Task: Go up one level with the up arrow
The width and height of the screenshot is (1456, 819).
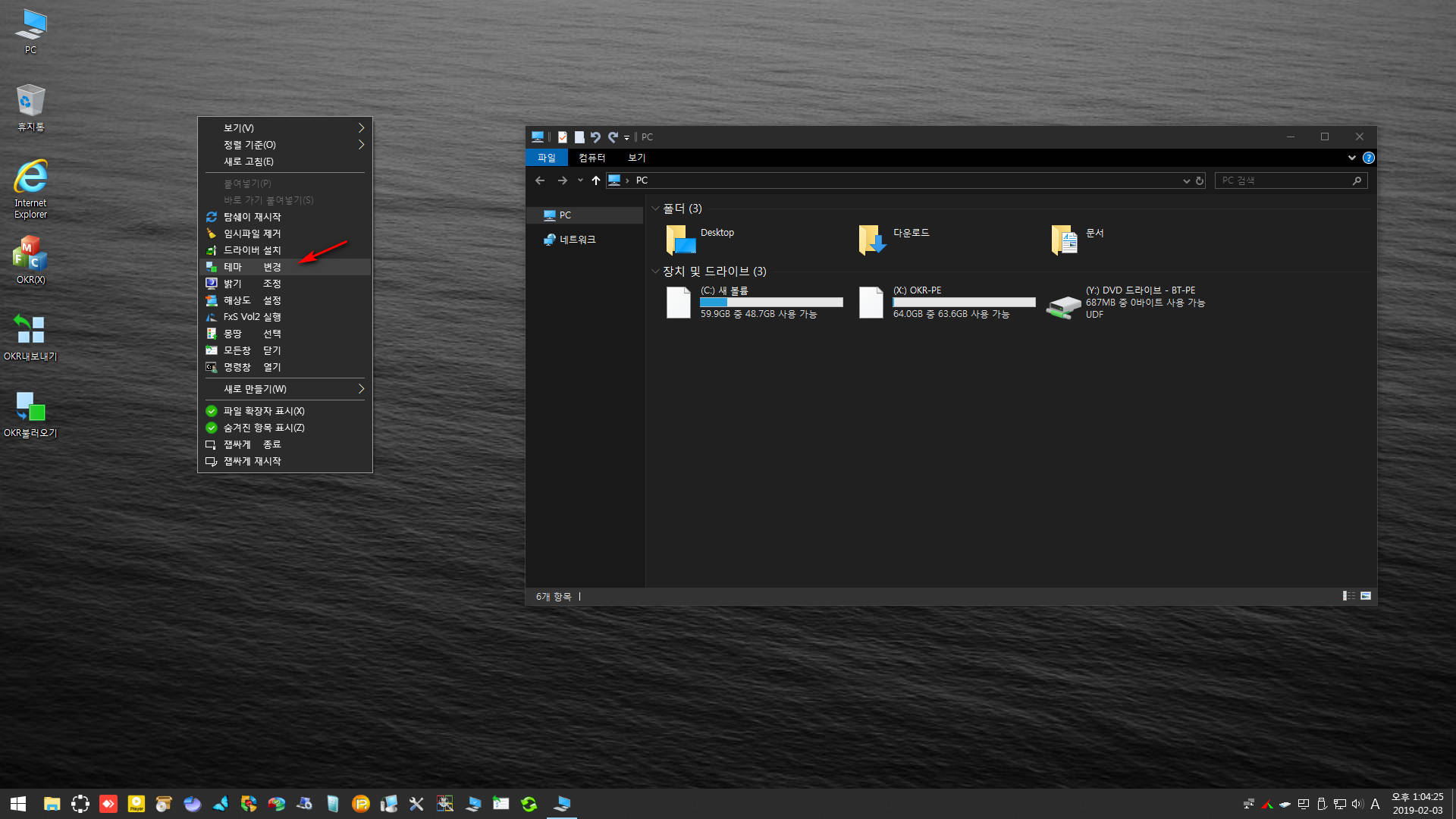Action: [x=596, y=180]
